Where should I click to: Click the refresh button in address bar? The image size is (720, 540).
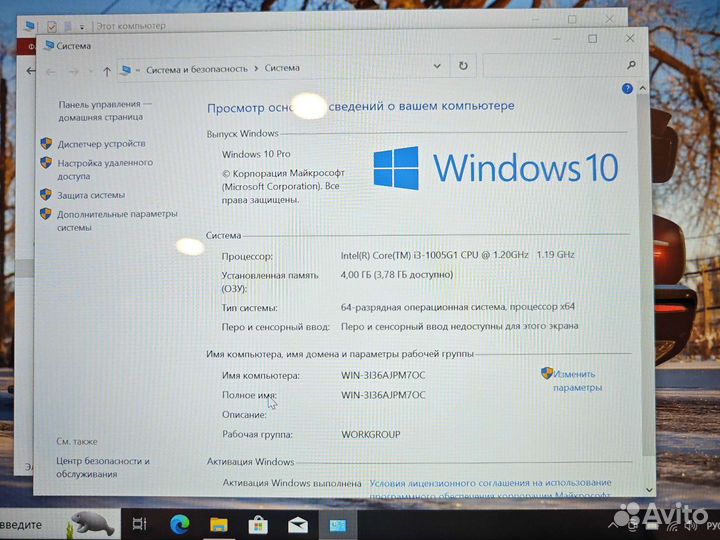[x=463, y=66]
